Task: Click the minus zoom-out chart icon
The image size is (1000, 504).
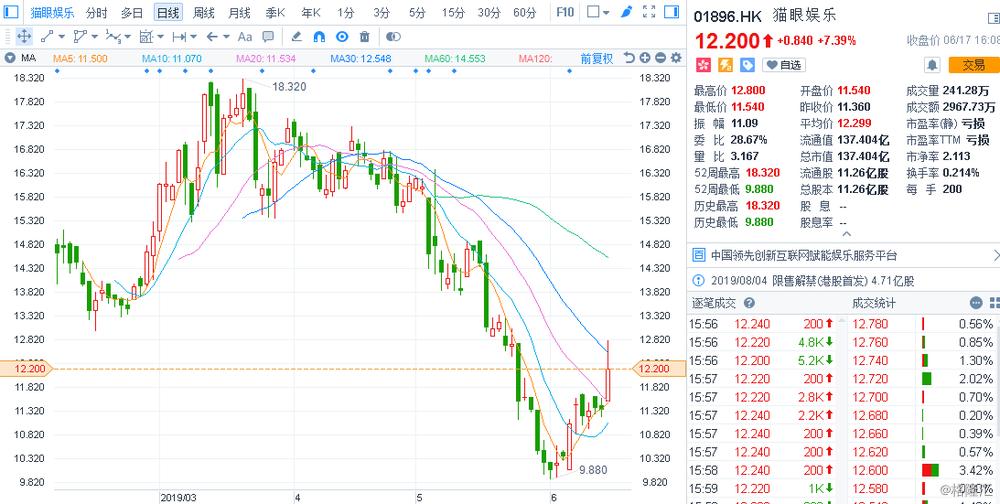Action: [x=660, y=58]
